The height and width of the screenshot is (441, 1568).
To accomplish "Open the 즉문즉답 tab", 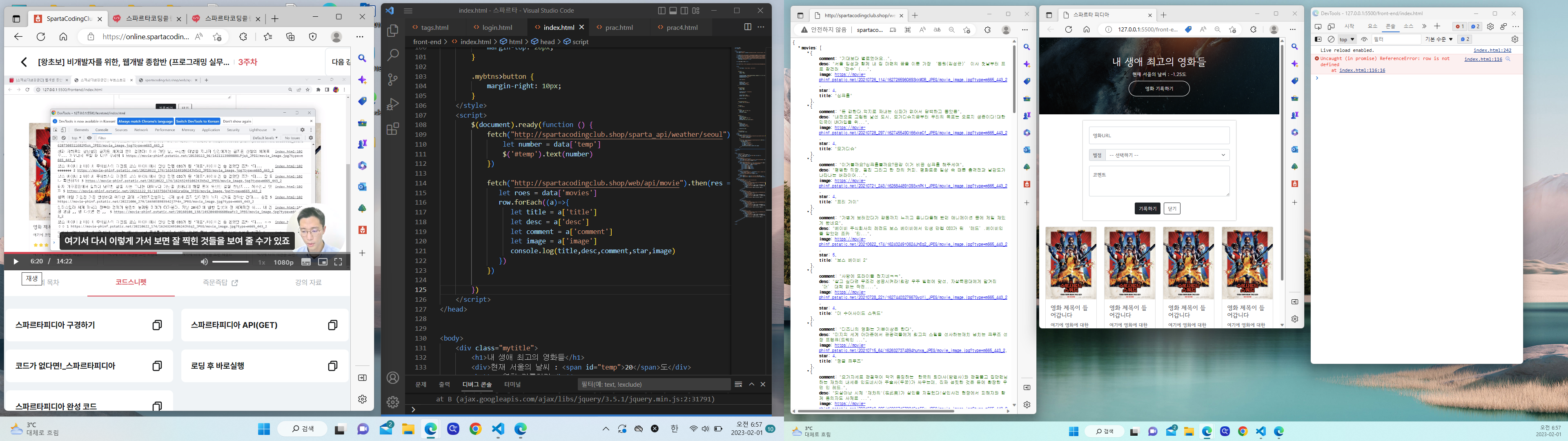I will coord(220,283).
